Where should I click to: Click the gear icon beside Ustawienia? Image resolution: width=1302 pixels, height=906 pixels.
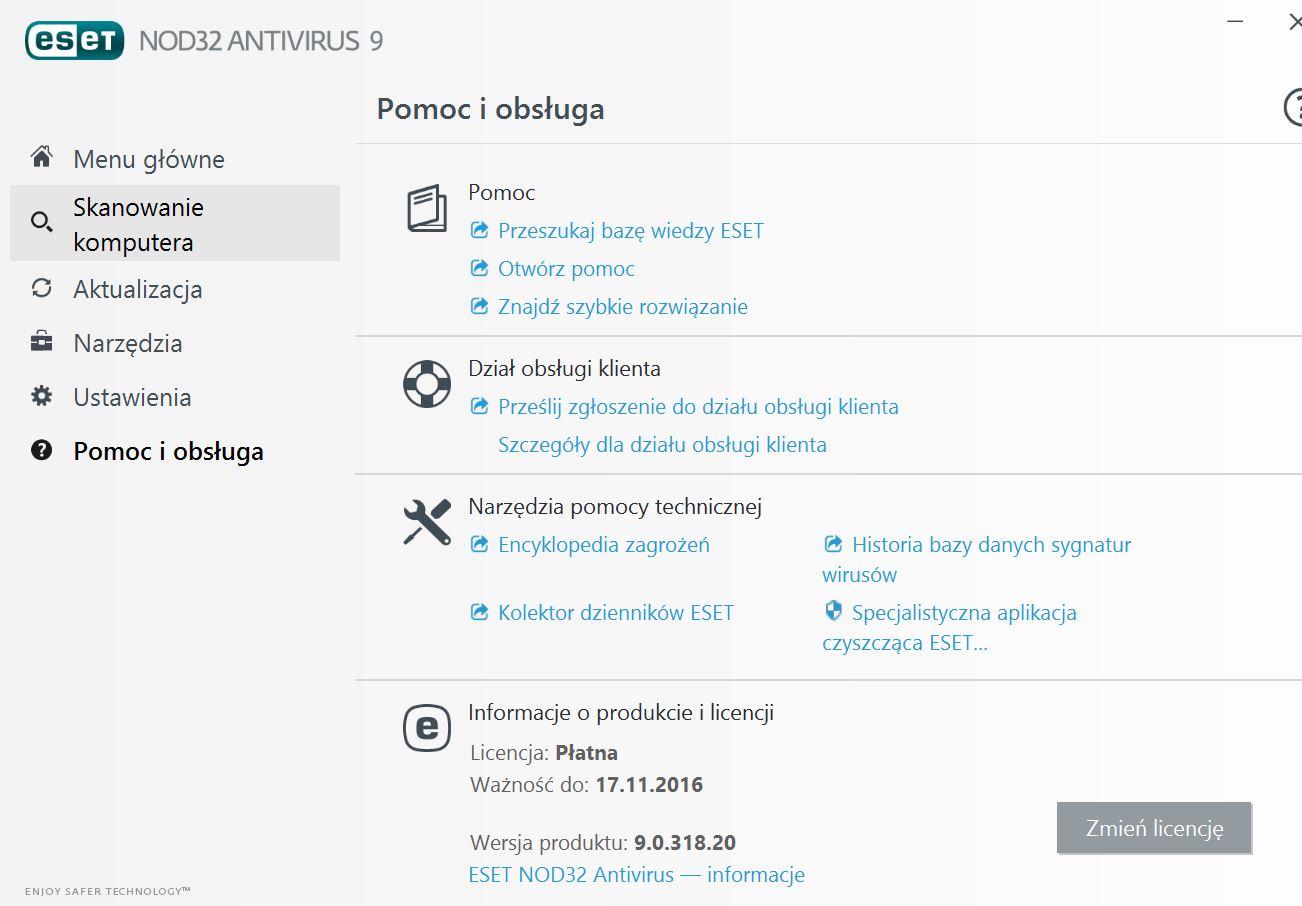pyautogui.click(x=41, y=396)
